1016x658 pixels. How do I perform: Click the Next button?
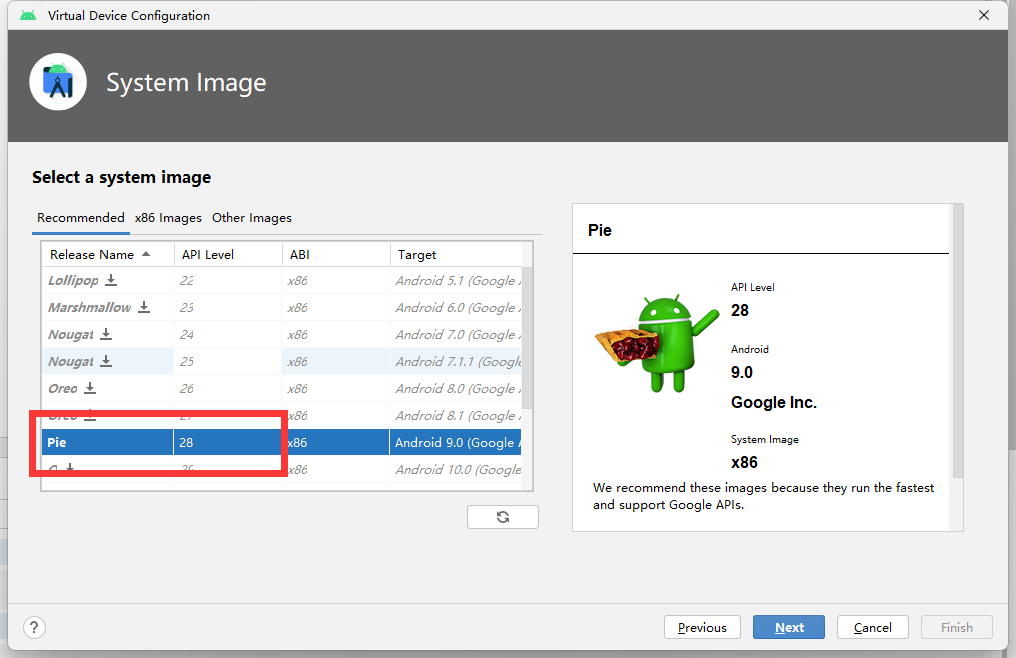tap(789, 628)
